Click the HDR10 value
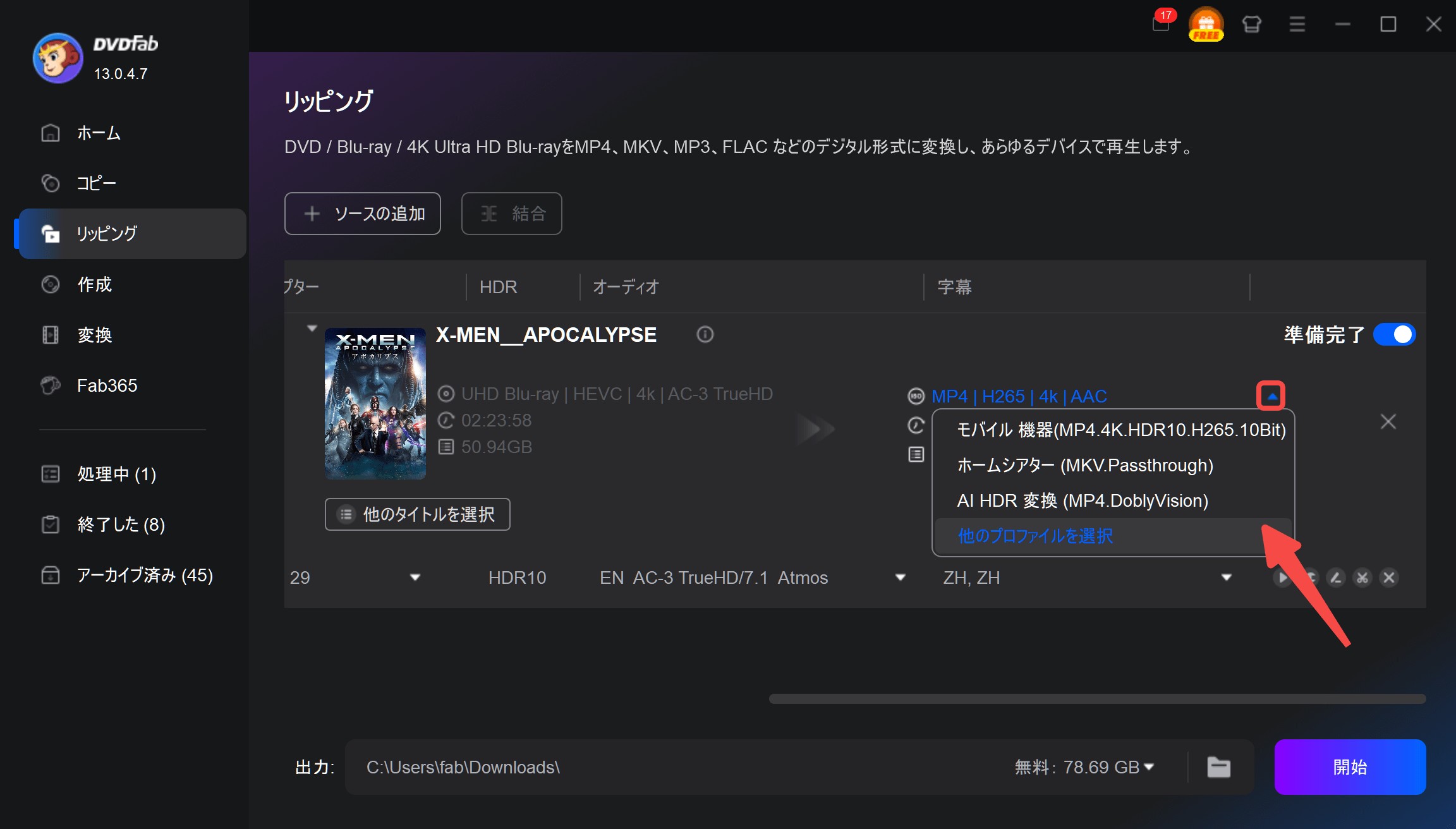 (517, 578)
